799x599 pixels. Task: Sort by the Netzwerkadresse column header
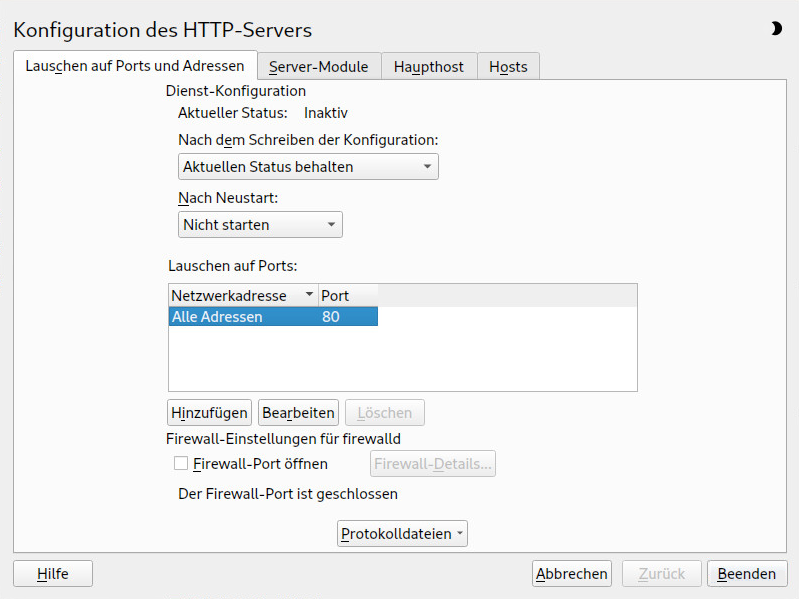pos(243,295)
